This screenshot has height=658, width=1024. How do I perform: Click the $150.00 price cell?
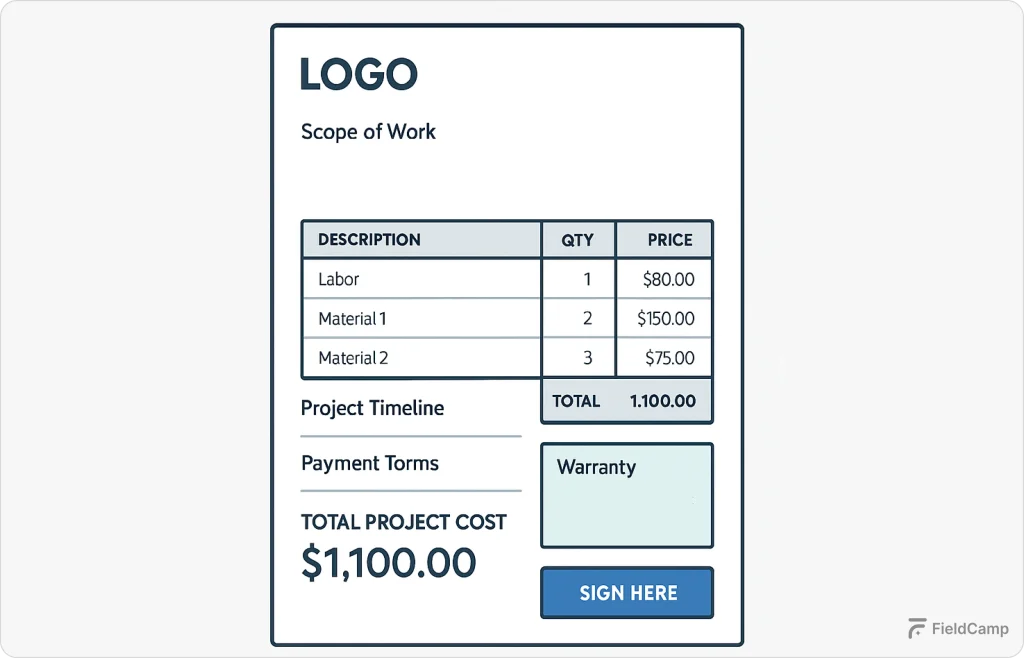tap(664, 319)
